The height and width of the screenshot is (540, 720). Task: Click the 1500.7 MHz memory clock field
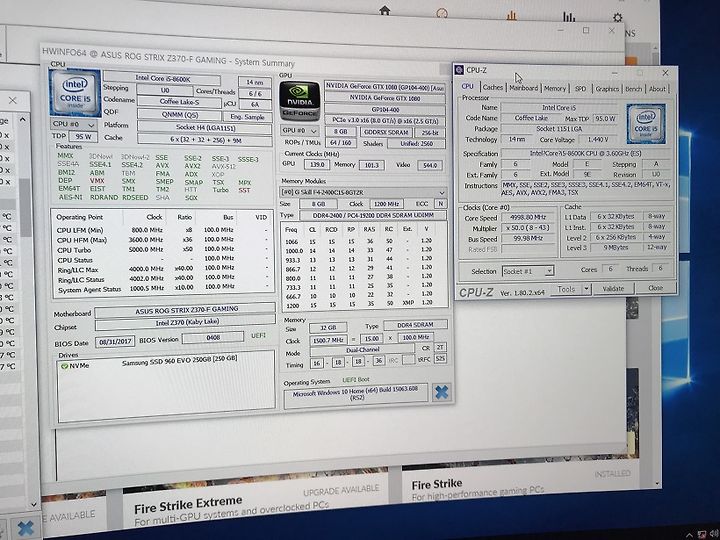[328, 340]
